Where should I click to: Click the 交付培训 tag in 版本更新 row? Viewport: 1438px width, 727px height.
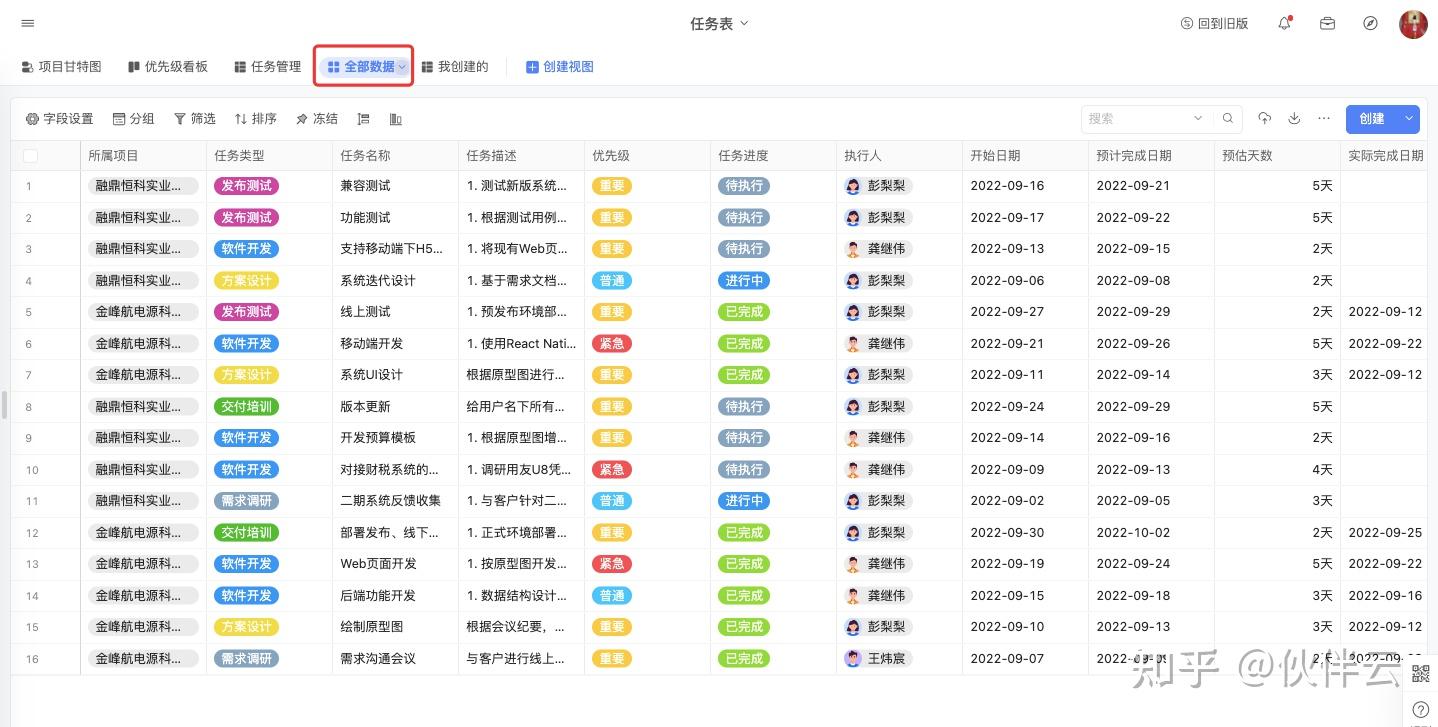[x=246, y=406]
